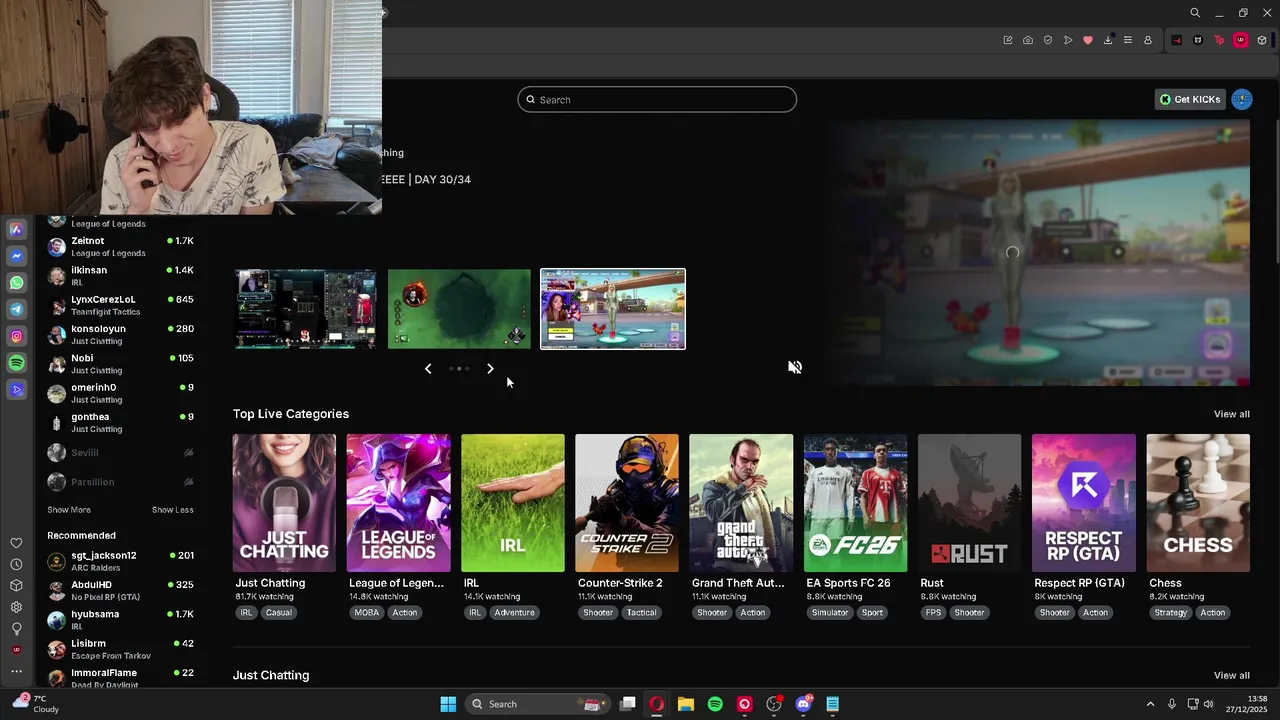Open Discord from taskbar

803,704
